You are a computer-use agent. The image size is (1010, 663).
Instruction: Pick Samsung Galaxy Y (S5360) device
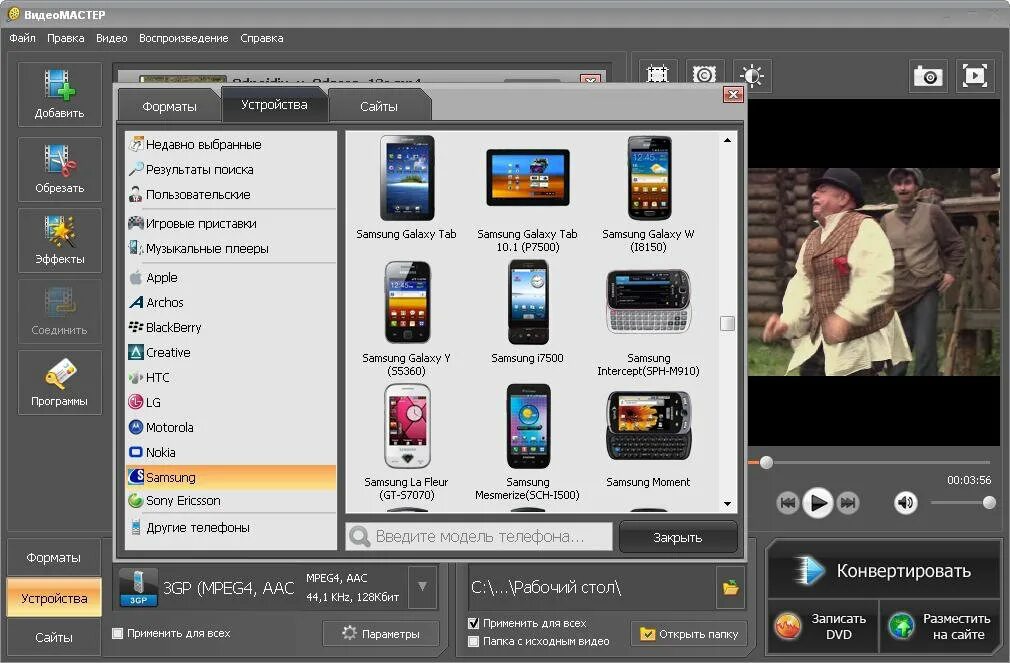pyautogui.click(x=406, y=319)
